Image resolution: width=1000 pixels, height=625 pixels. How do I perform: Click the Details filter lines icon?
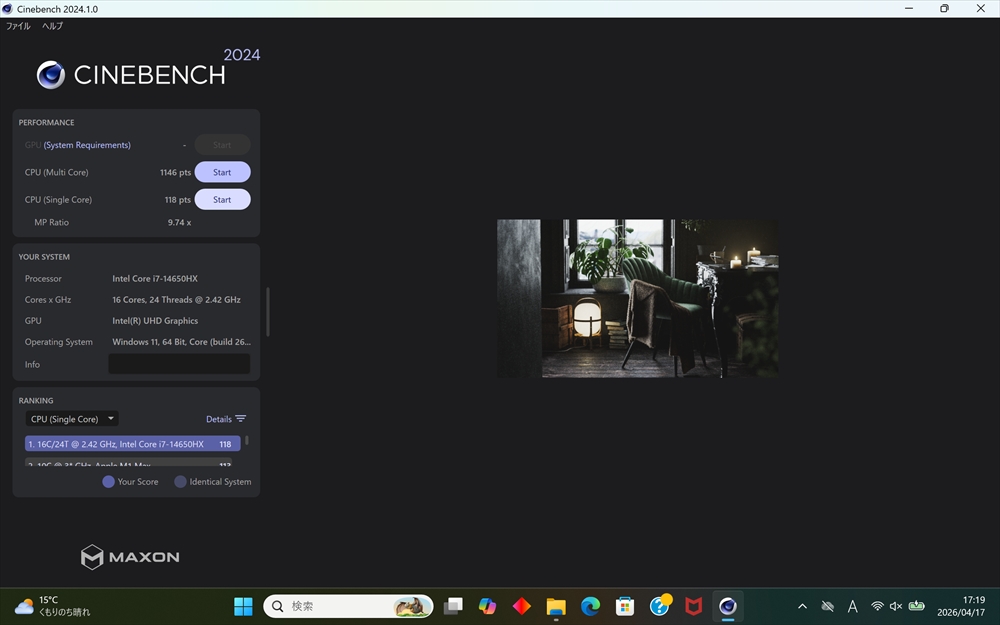240,419
